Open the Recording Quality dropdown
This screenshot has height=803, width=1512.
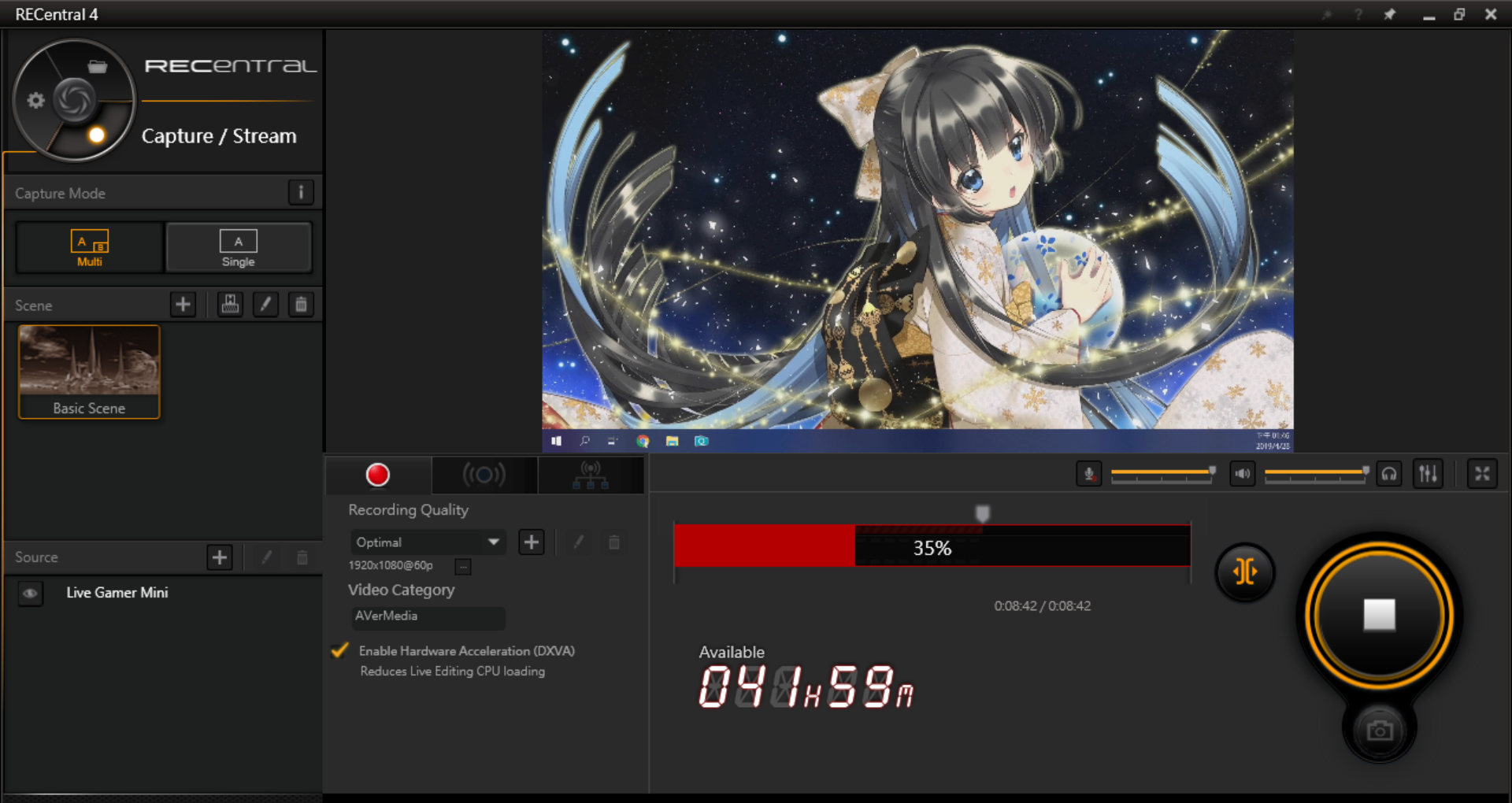pyautogui.click(x=427, y=542)
